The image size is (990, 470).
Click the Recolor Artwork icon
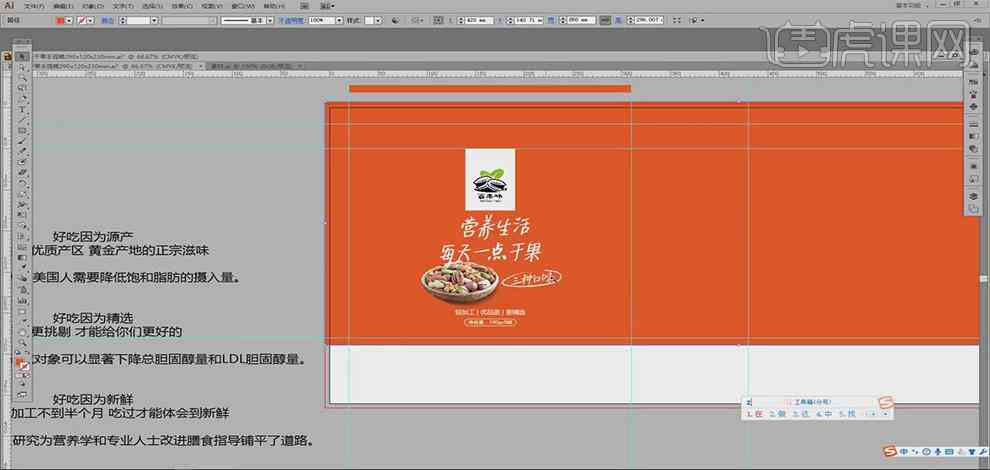395,20
